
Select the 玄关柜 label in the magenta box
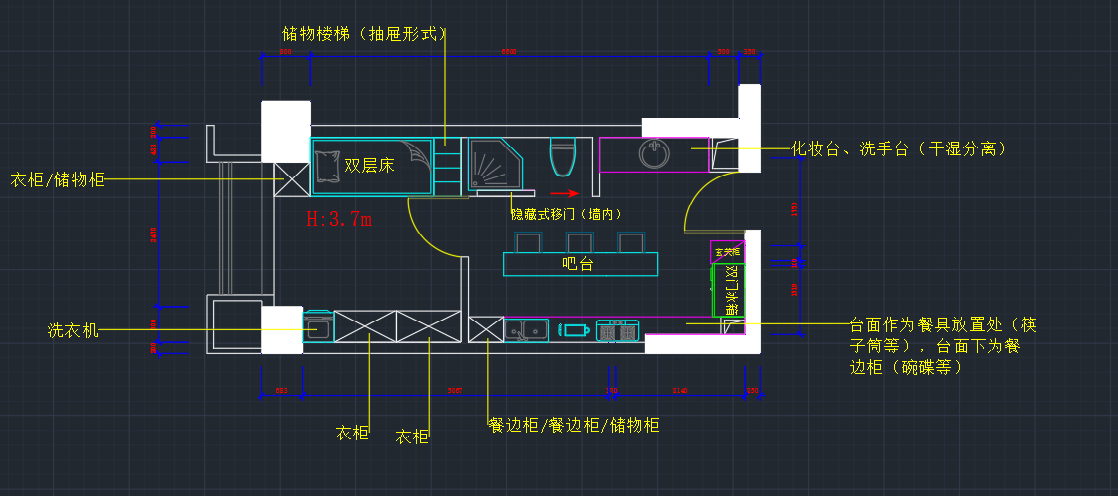pyautogui.click(x=728, y=252)
